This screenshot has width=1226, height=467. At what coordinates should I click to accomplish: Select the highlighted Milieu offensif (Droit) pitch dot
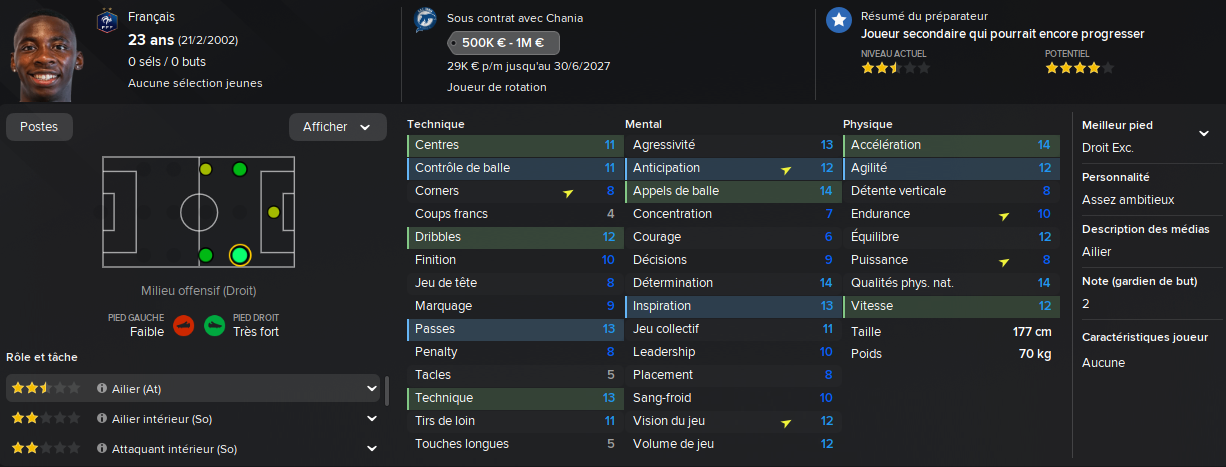(x=239, y=255)
